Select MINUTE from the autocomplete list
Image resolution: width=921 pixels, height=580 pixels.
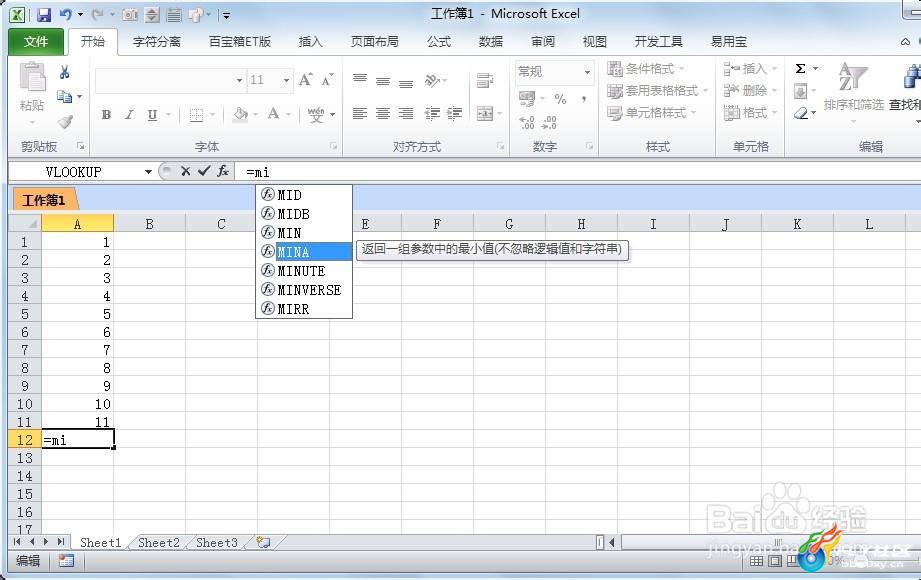[x=304, y=271]
